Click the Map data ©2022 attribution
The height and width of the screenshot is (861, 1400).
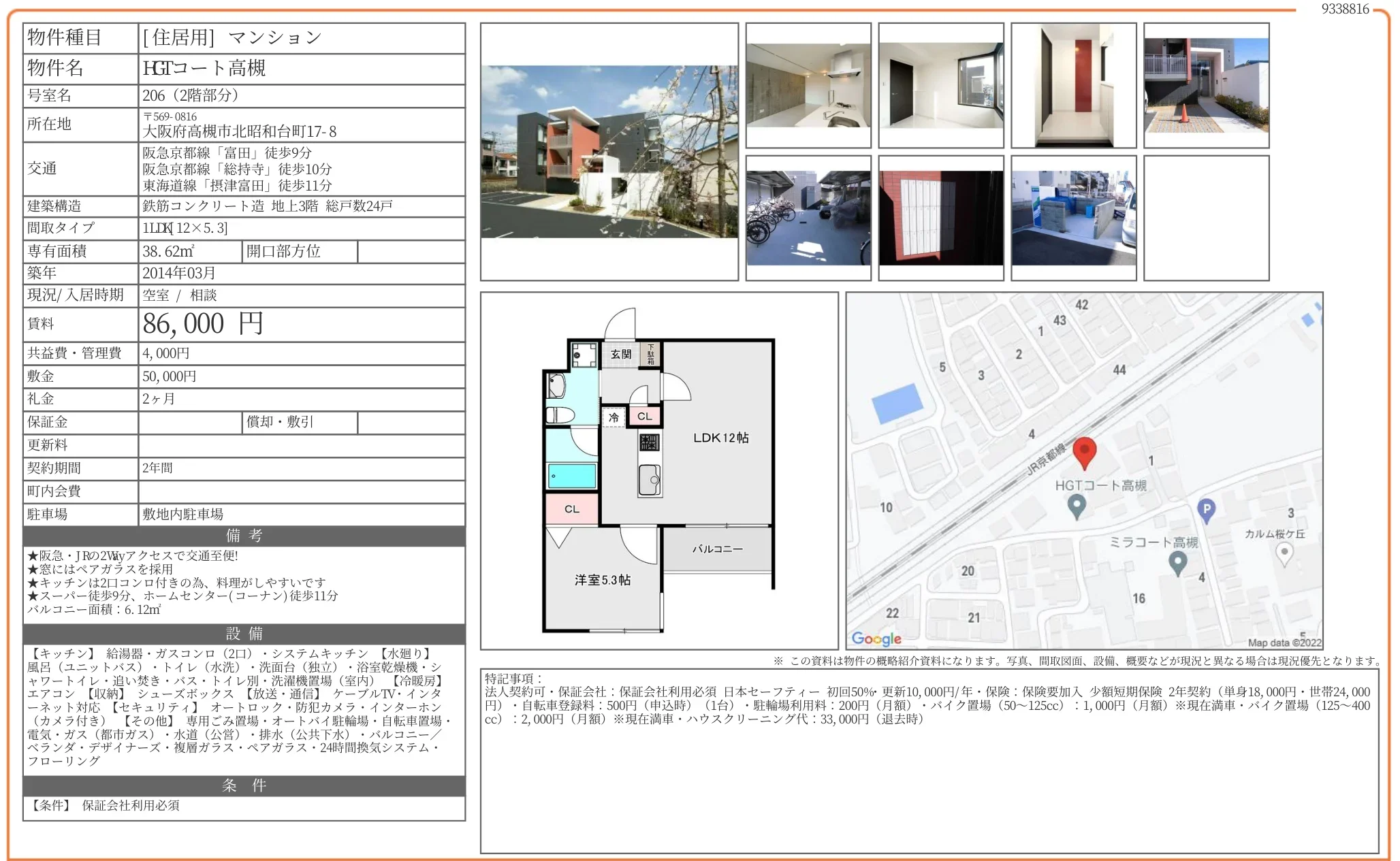[x=1284, y=643]
